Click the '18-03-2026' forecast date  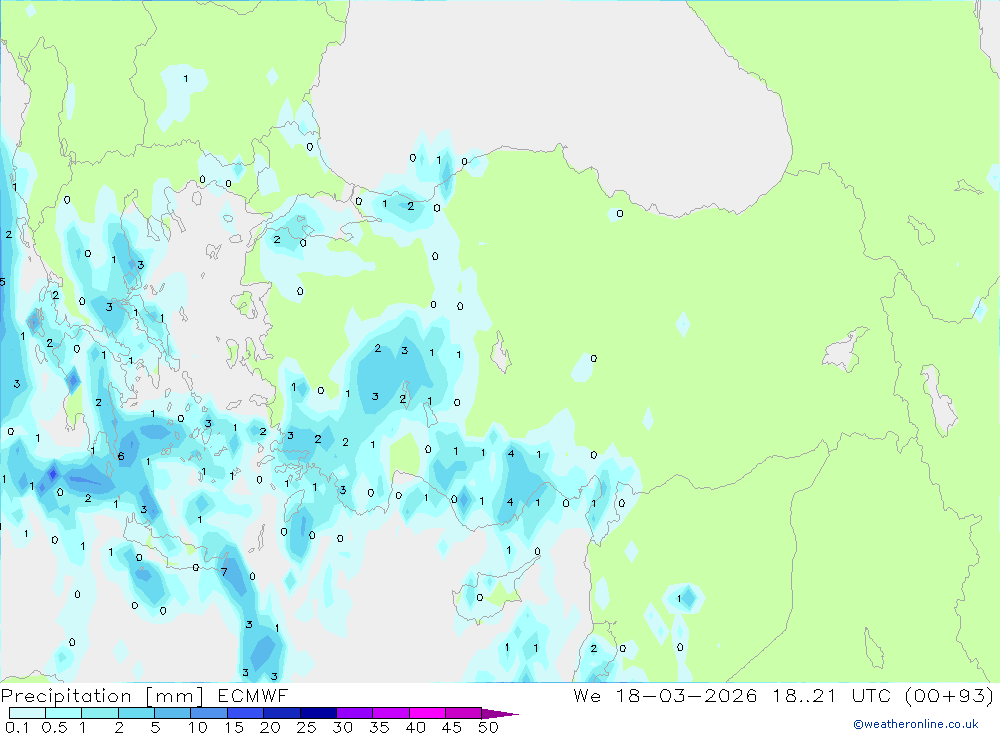[x=686, y=695]
